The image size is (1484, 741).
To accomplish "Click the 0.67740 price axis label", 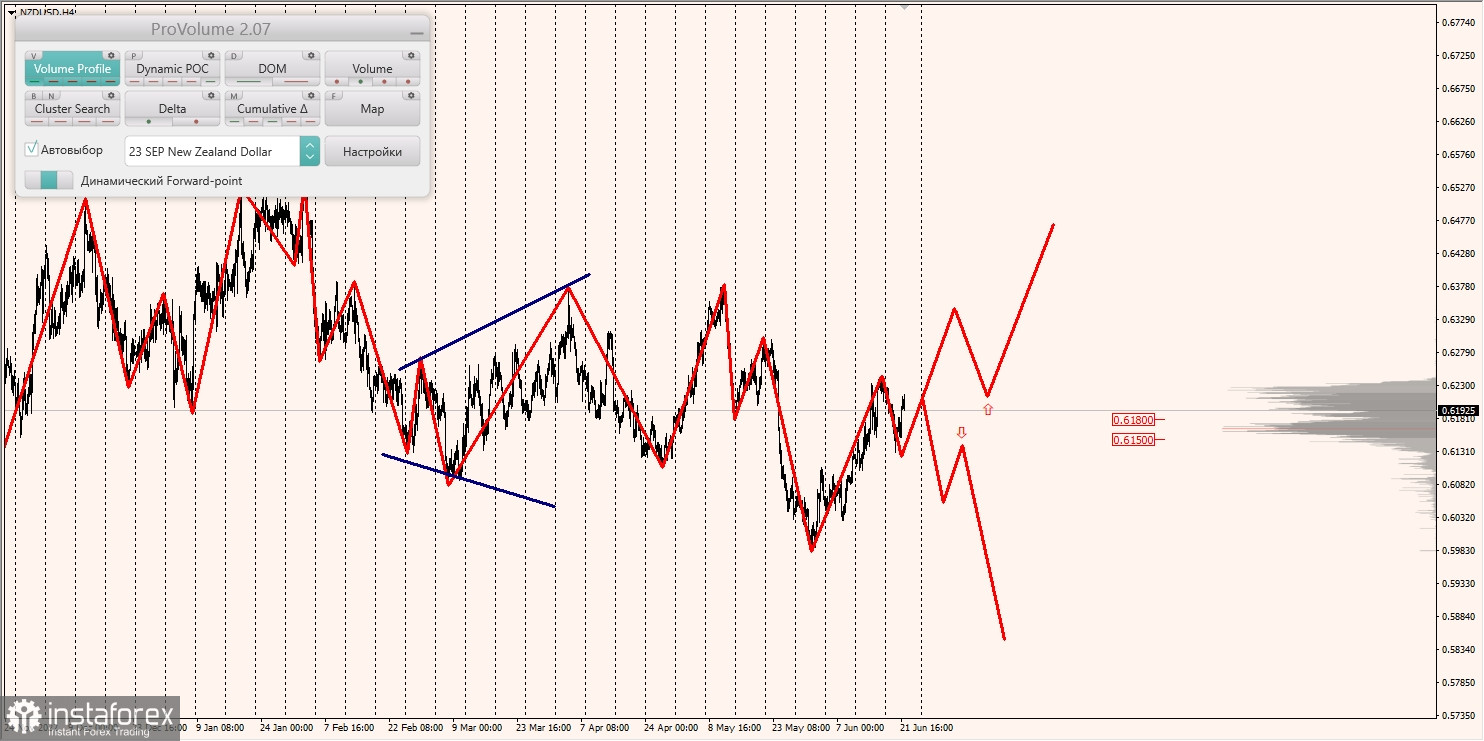I will [x=1459, y=23].
